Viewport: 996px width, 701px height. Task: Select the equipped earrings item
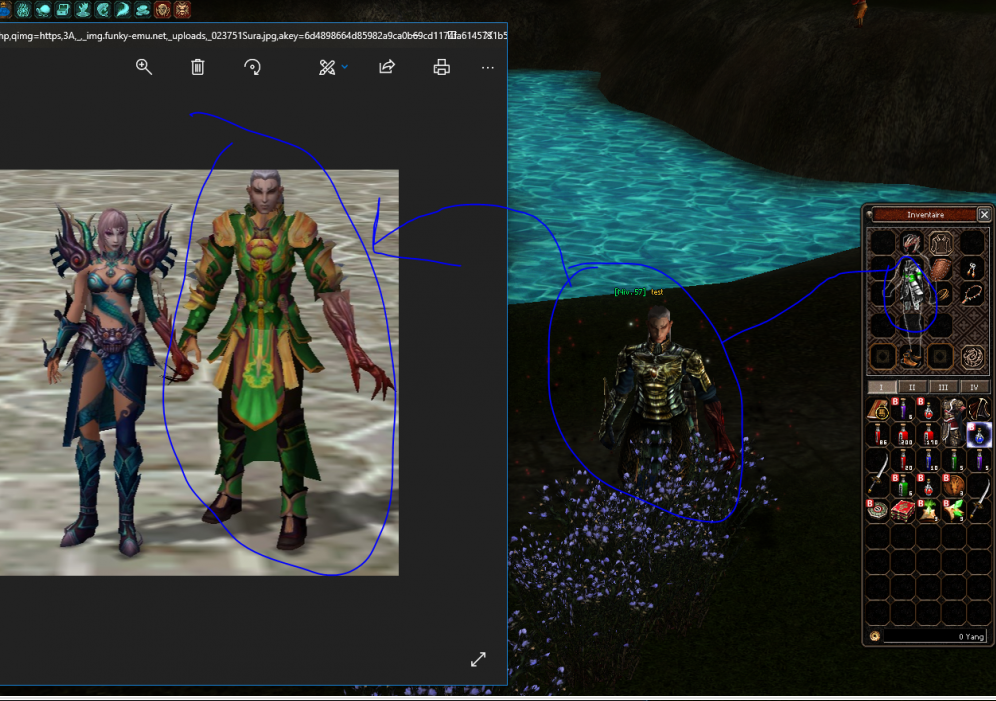971,269
